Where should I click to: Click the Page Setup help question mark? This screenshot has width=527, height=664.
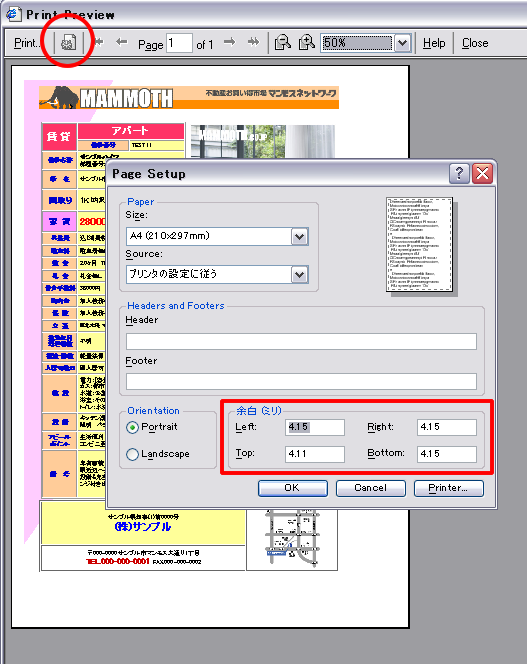pos(459,174)
